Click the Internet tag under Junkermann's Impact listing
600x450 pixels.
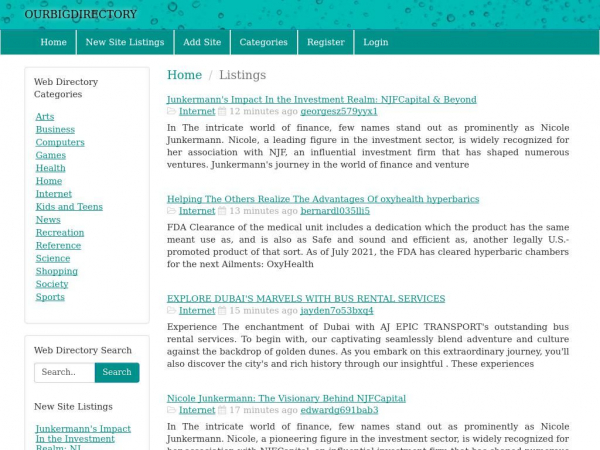pos(197,111)
